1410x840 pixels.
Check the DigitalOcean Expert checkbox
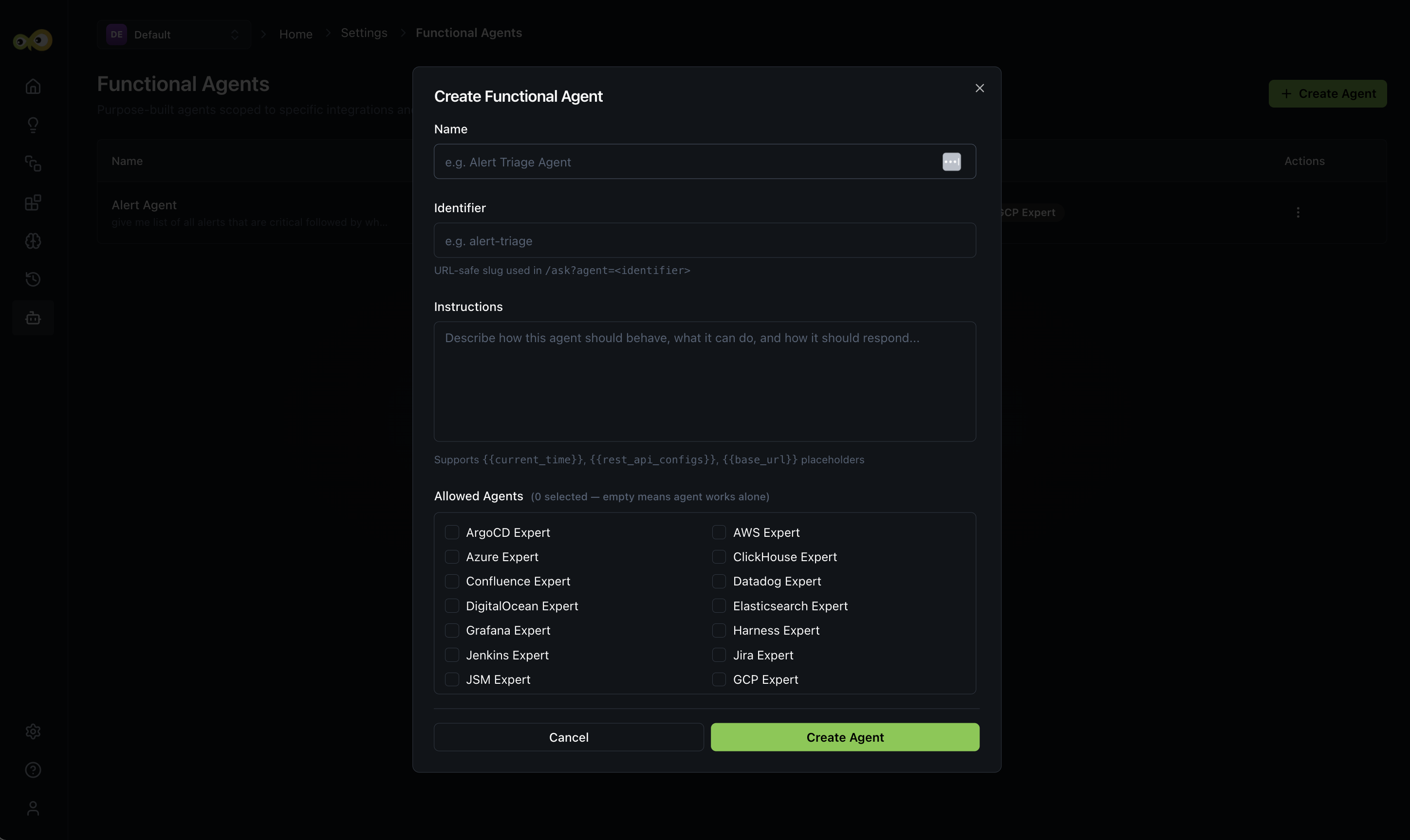point(452,605)
